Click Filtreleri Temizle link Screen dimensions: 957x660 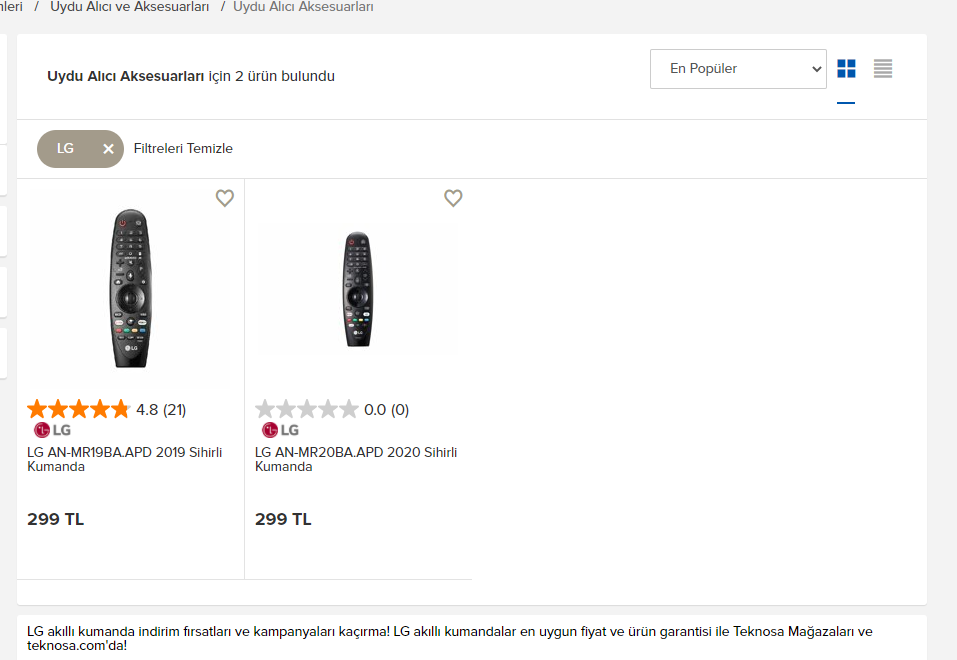click(x=183, y=149)
